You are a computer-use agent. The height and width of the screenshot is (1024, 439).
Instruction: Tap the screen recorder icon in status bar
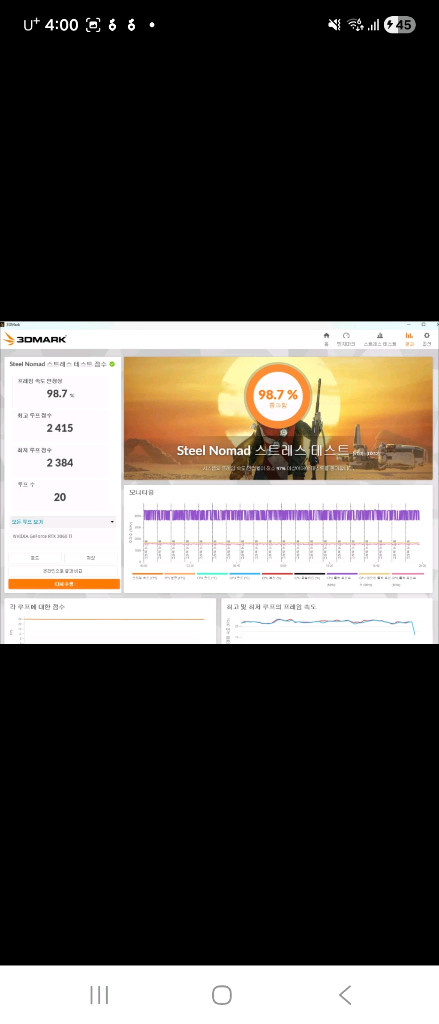[93, 25]
